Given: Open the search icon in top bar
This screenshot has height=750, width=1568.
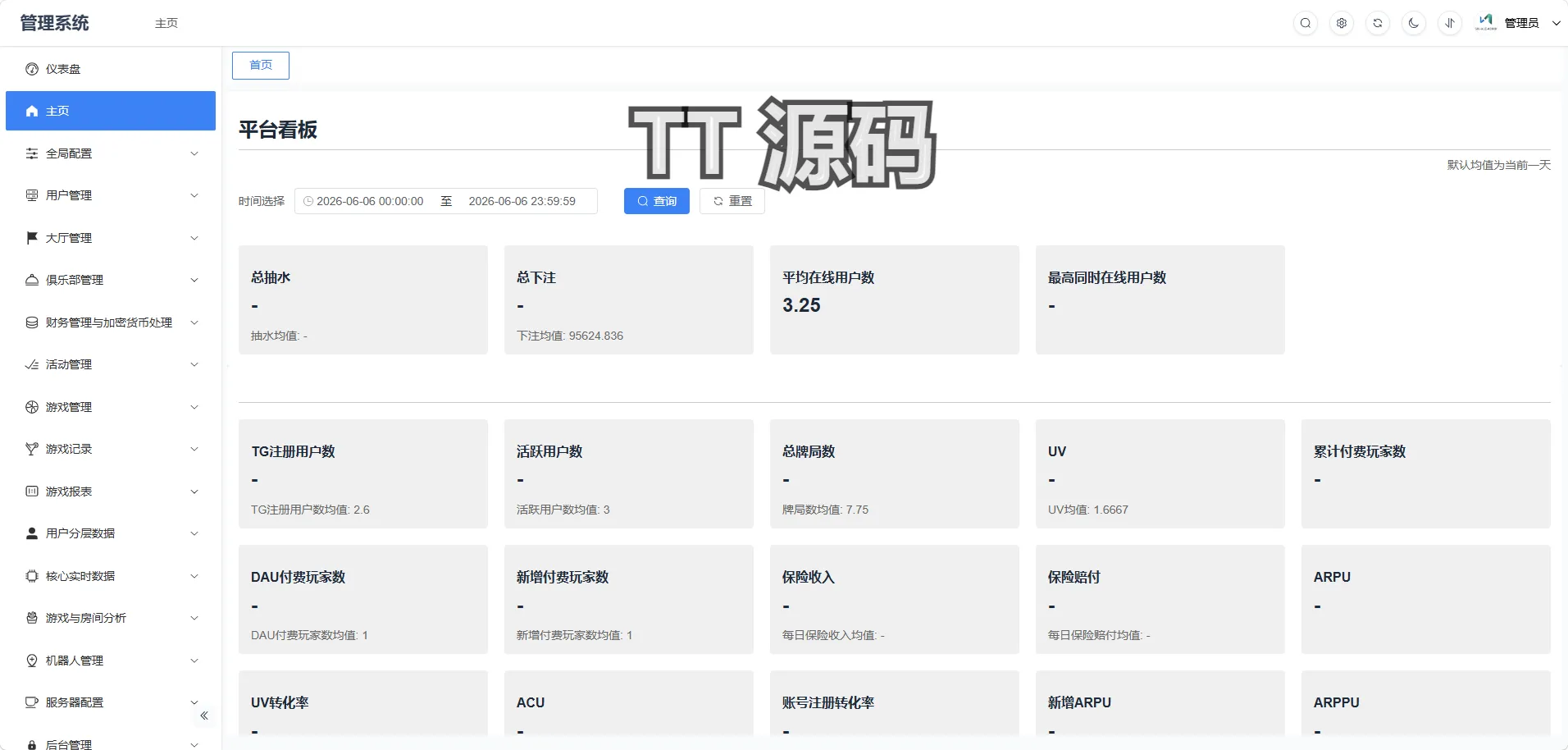Looking at the screenshot, I should pyautogui.click(x=1306, y=23).
